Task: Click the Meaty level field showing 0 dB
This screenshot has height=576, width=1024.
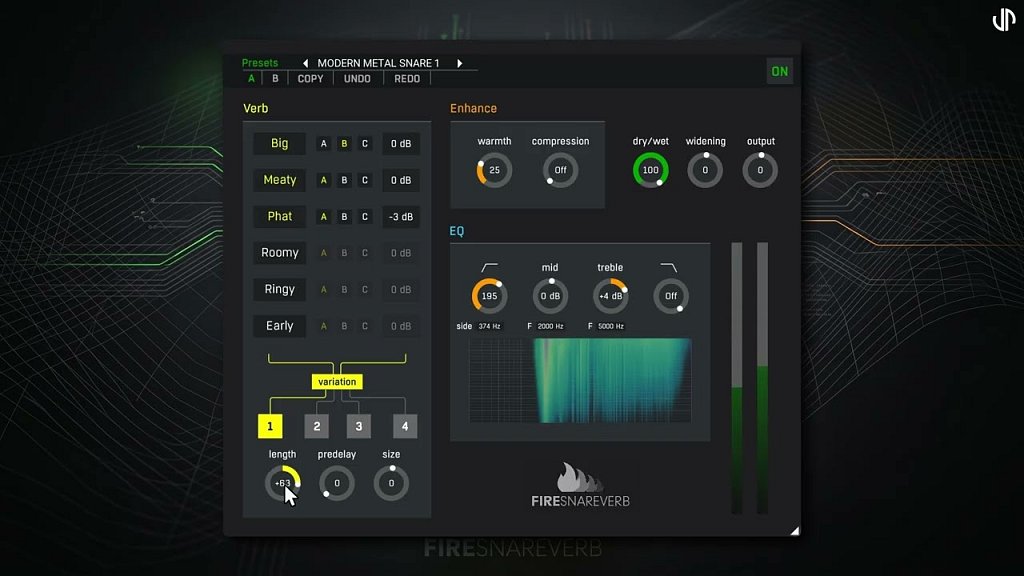Action: pyautogui.click(x=401, y=180)
